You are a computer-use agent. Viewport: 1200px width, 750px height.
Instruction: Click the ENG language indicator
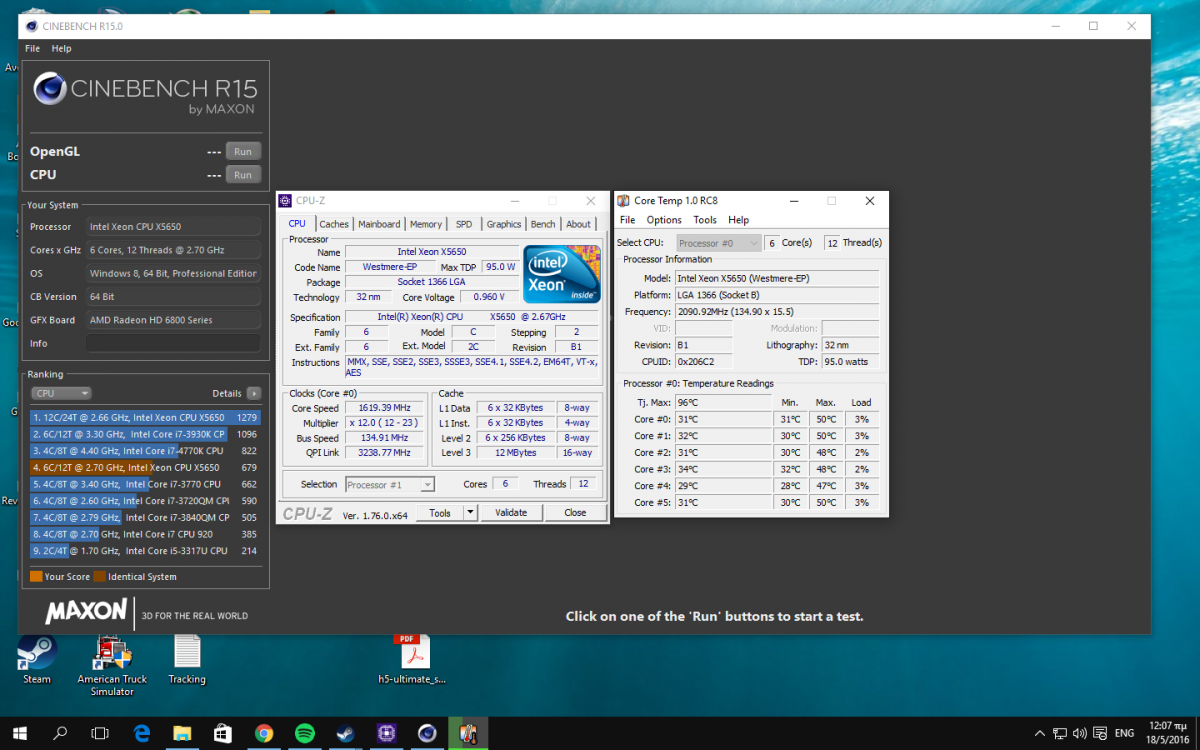[x=1126, y=733]
